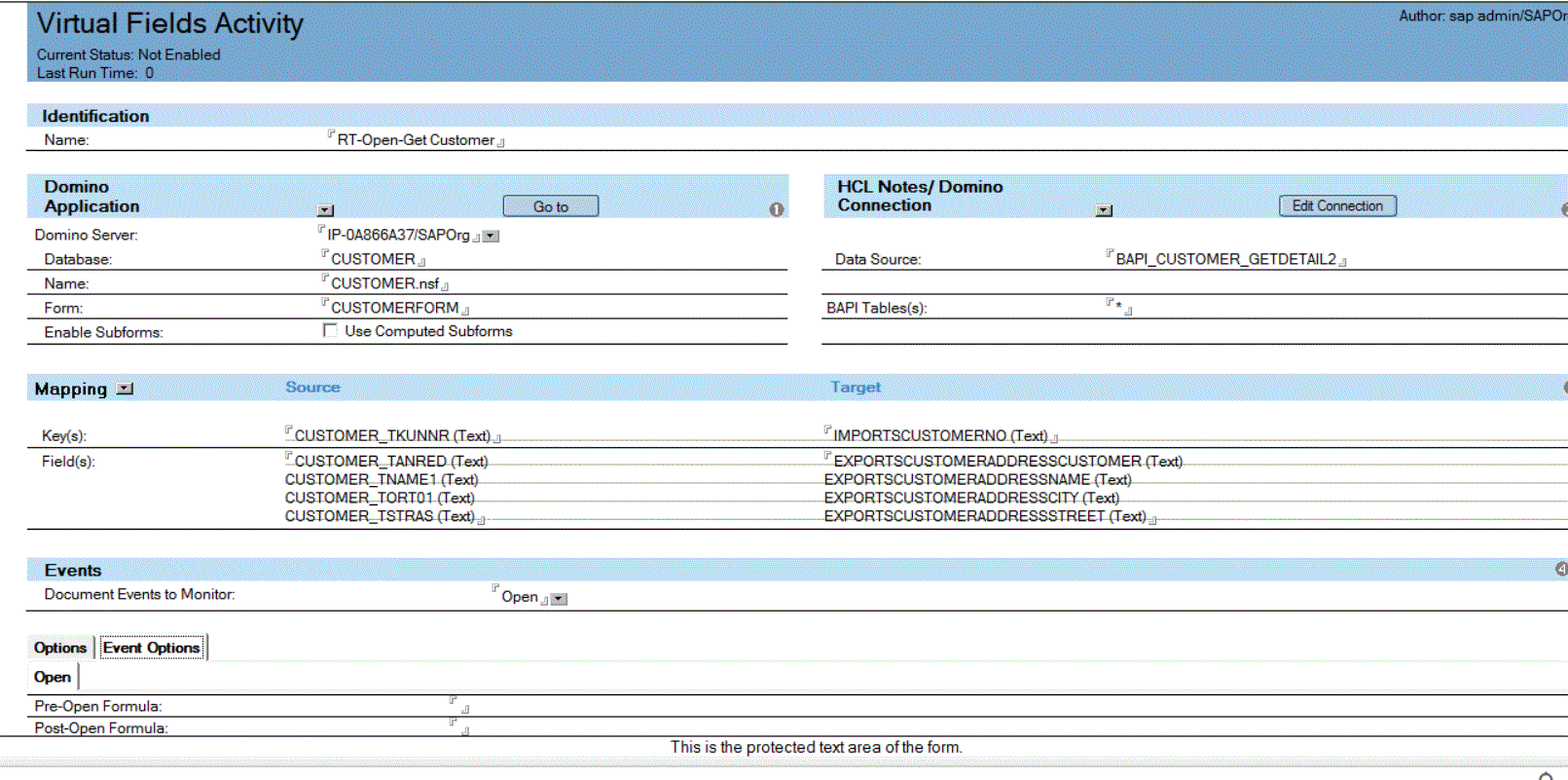Screen dimensions: 1568x780
Task: Click the Events section info badge
Action: click(x=1561, y=570)
